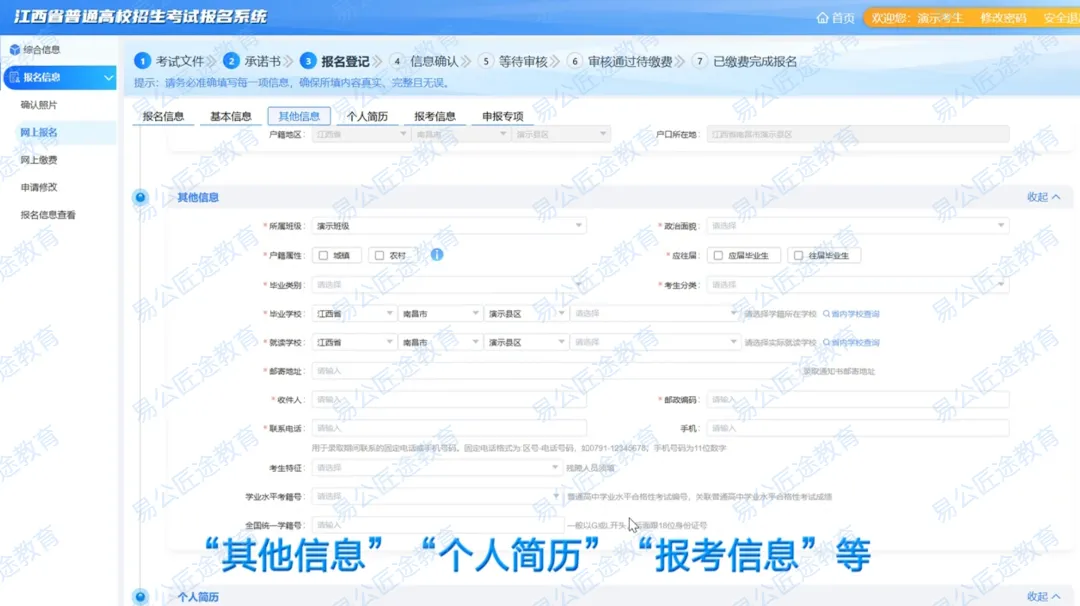Click the 报名信息 sidebar icon
The height and width of the screenshot is (606, 1080).
(14, 77)
